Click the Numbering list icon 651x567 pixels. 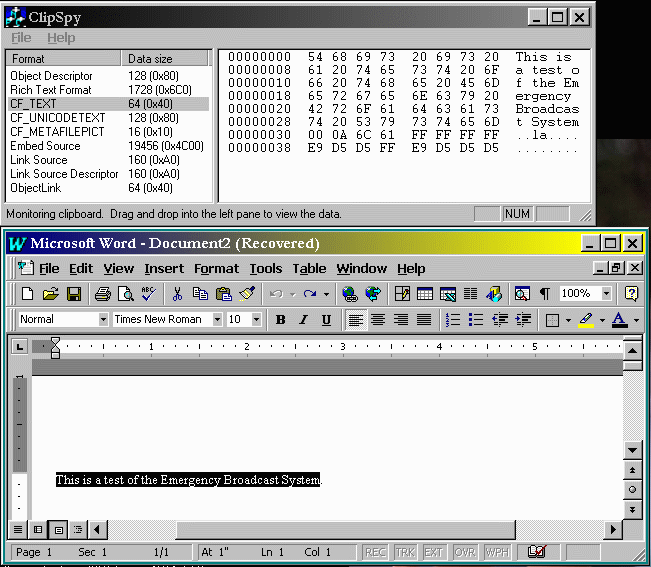point(453,320)
